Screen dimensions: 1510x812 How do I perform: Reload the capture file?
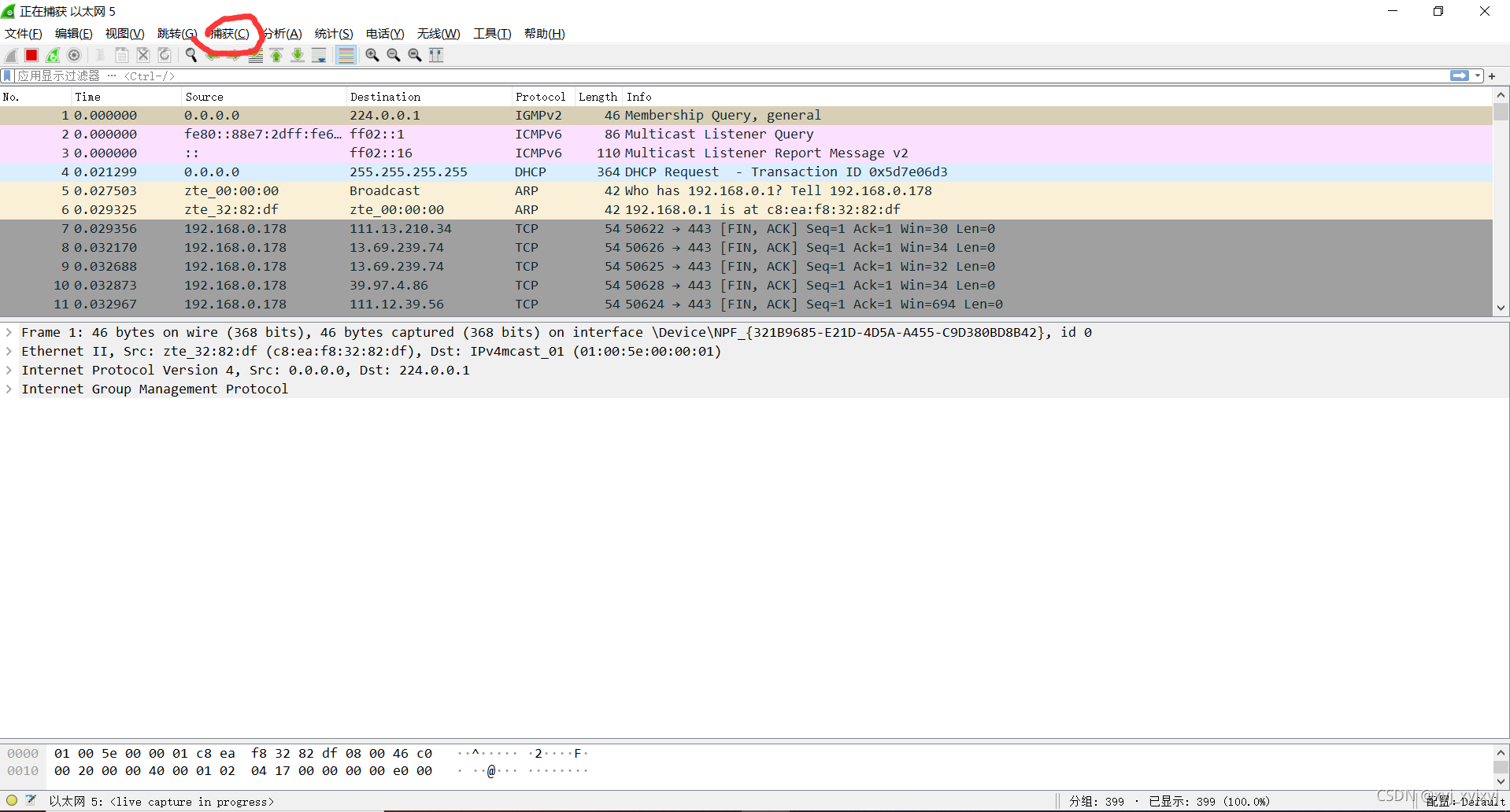[x=165, y=55]
